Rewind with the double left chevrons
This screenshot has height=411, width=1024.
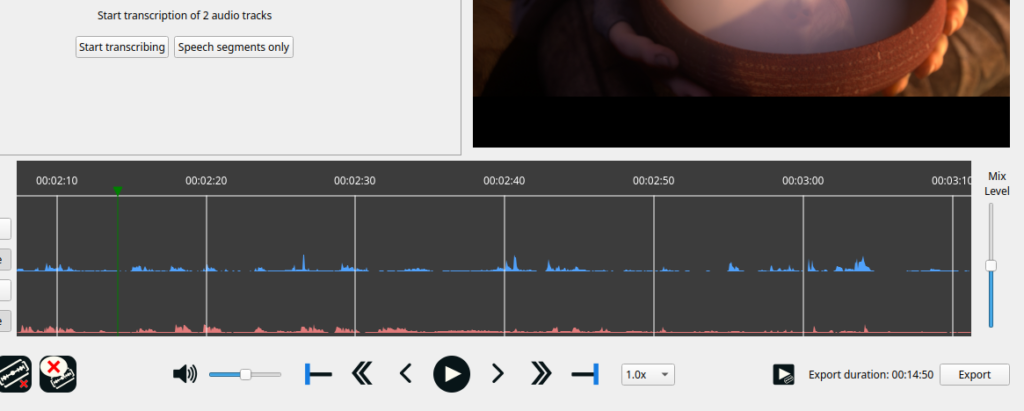[362, 374]
